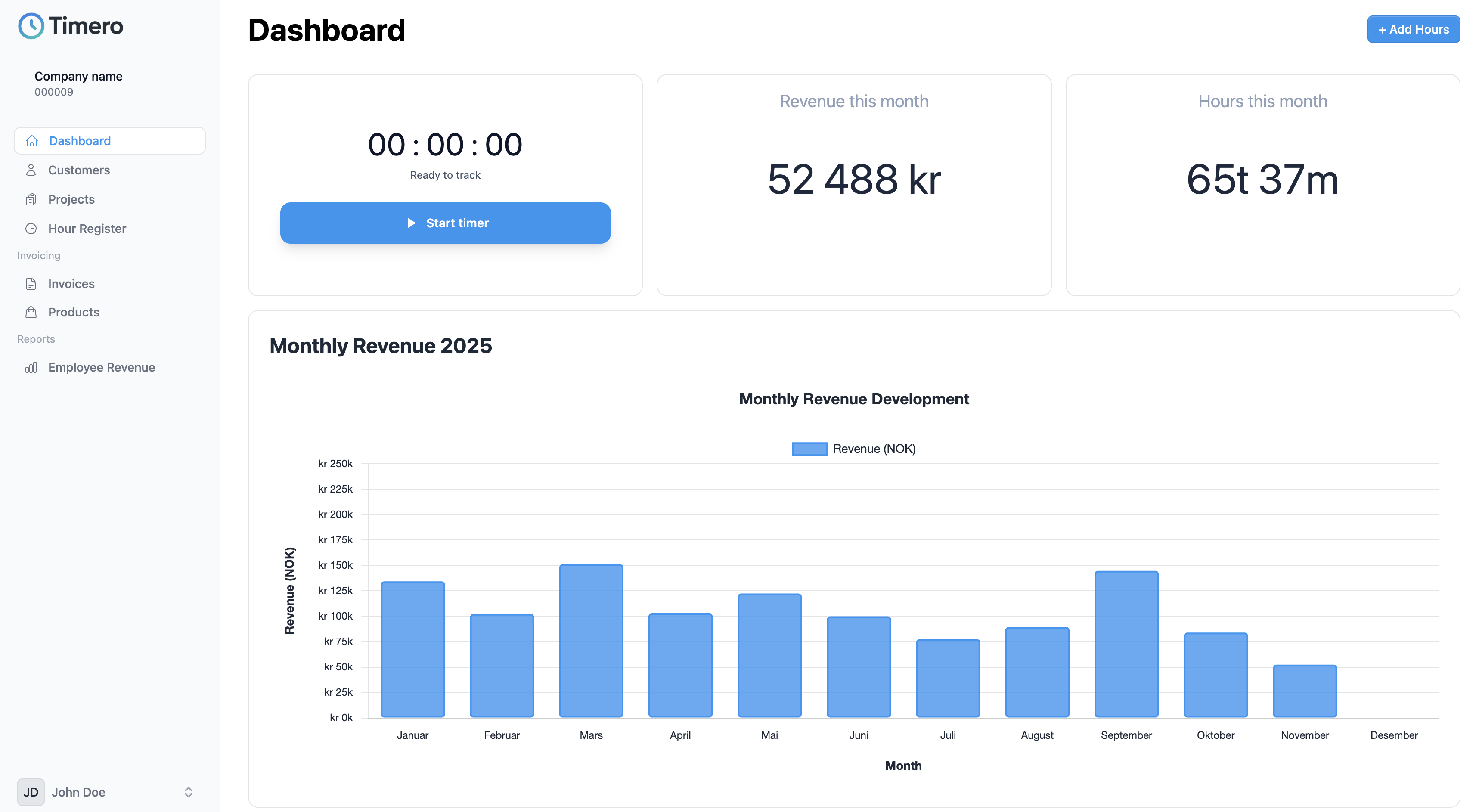The height and width of the screenshot is (812, 1476).
Task: Open the Products page
Action: pyautogui.click(x=110, y=312)
